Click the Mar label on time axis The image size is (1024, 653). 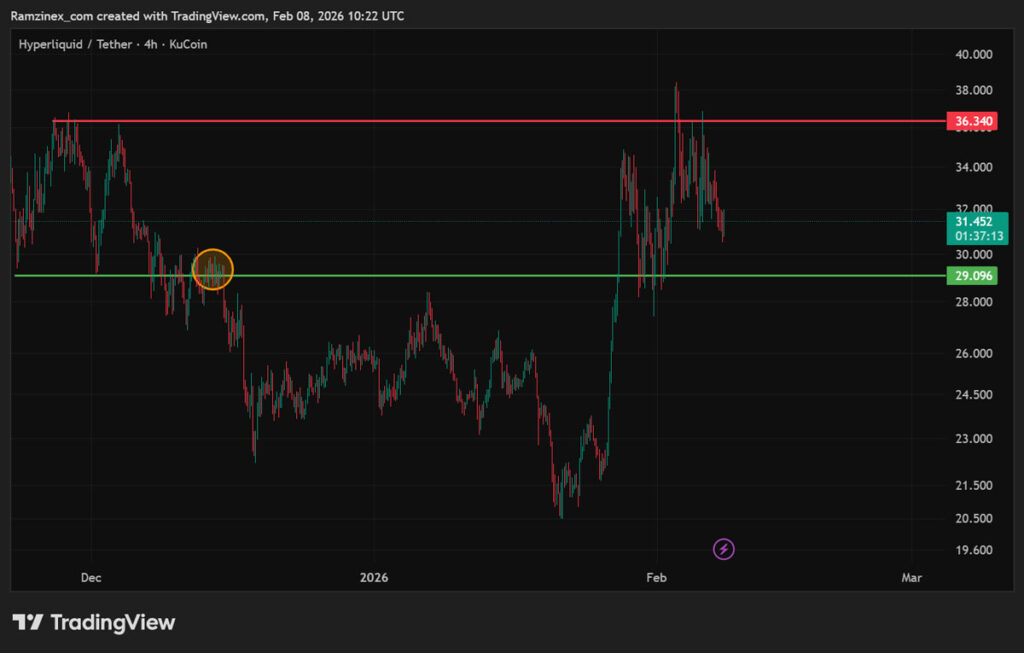click(x=911, y=578)
